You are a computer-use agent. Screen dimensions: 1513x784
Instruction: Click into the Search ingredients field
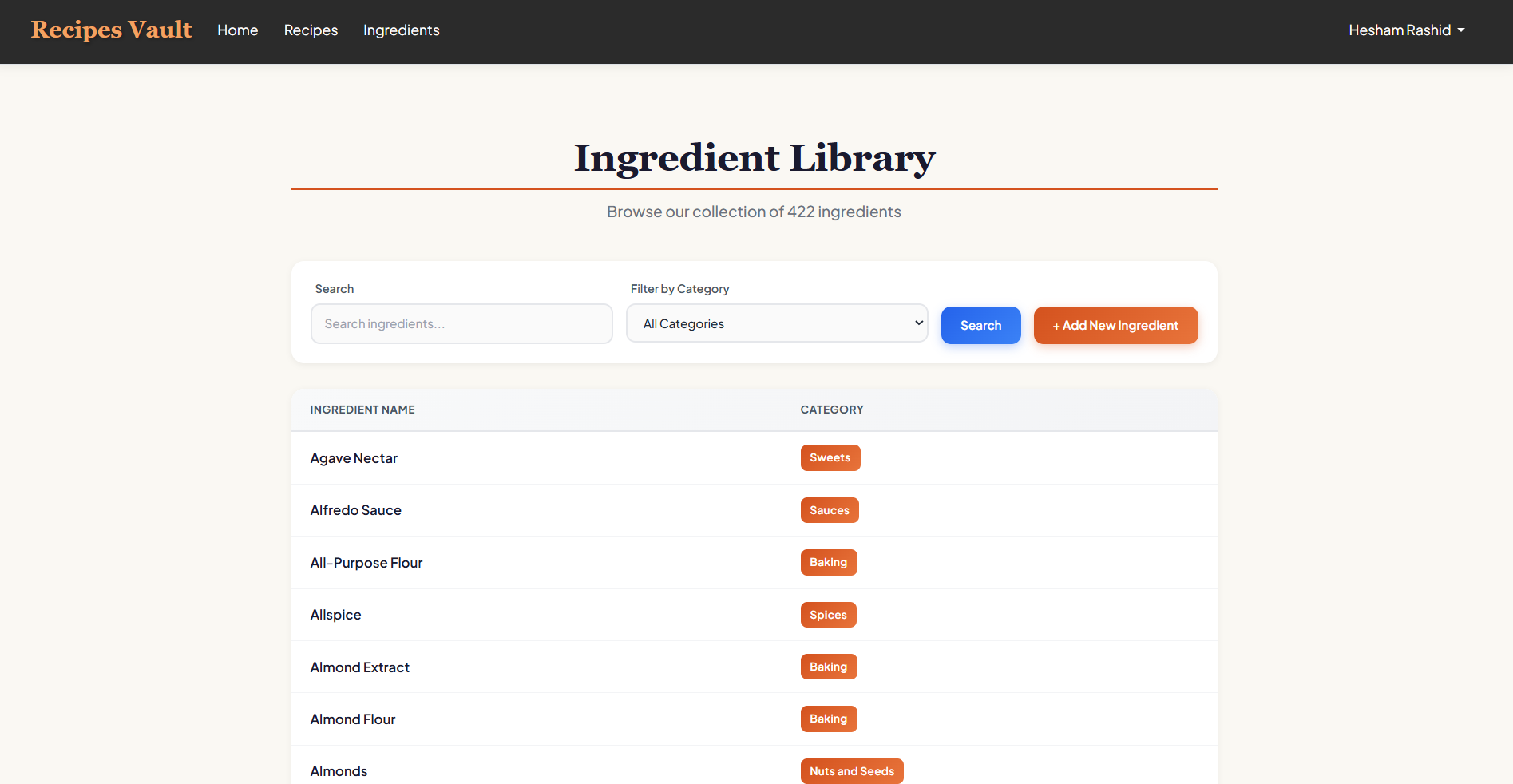[x=461, y=324]
